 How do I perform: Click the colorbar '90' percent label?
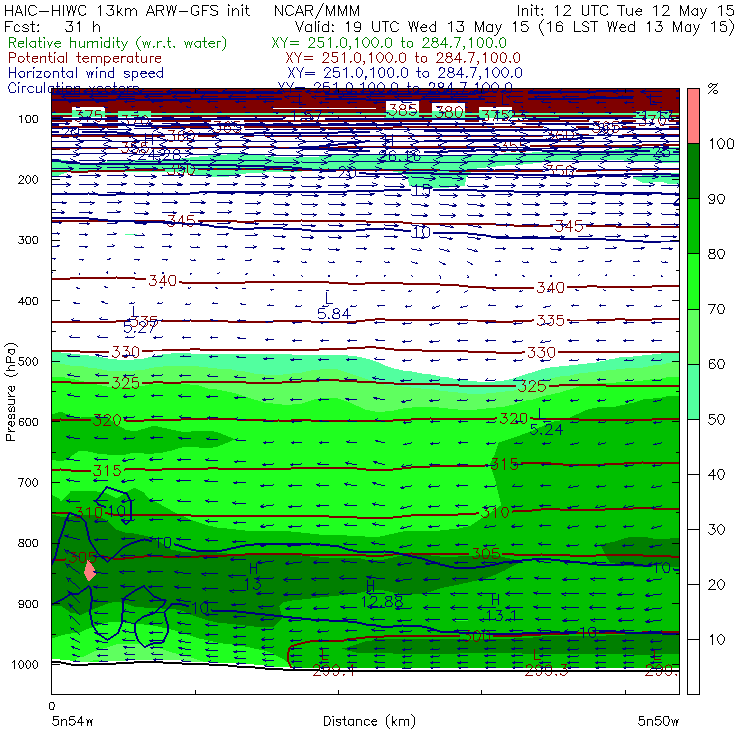[x=717, y=199]
